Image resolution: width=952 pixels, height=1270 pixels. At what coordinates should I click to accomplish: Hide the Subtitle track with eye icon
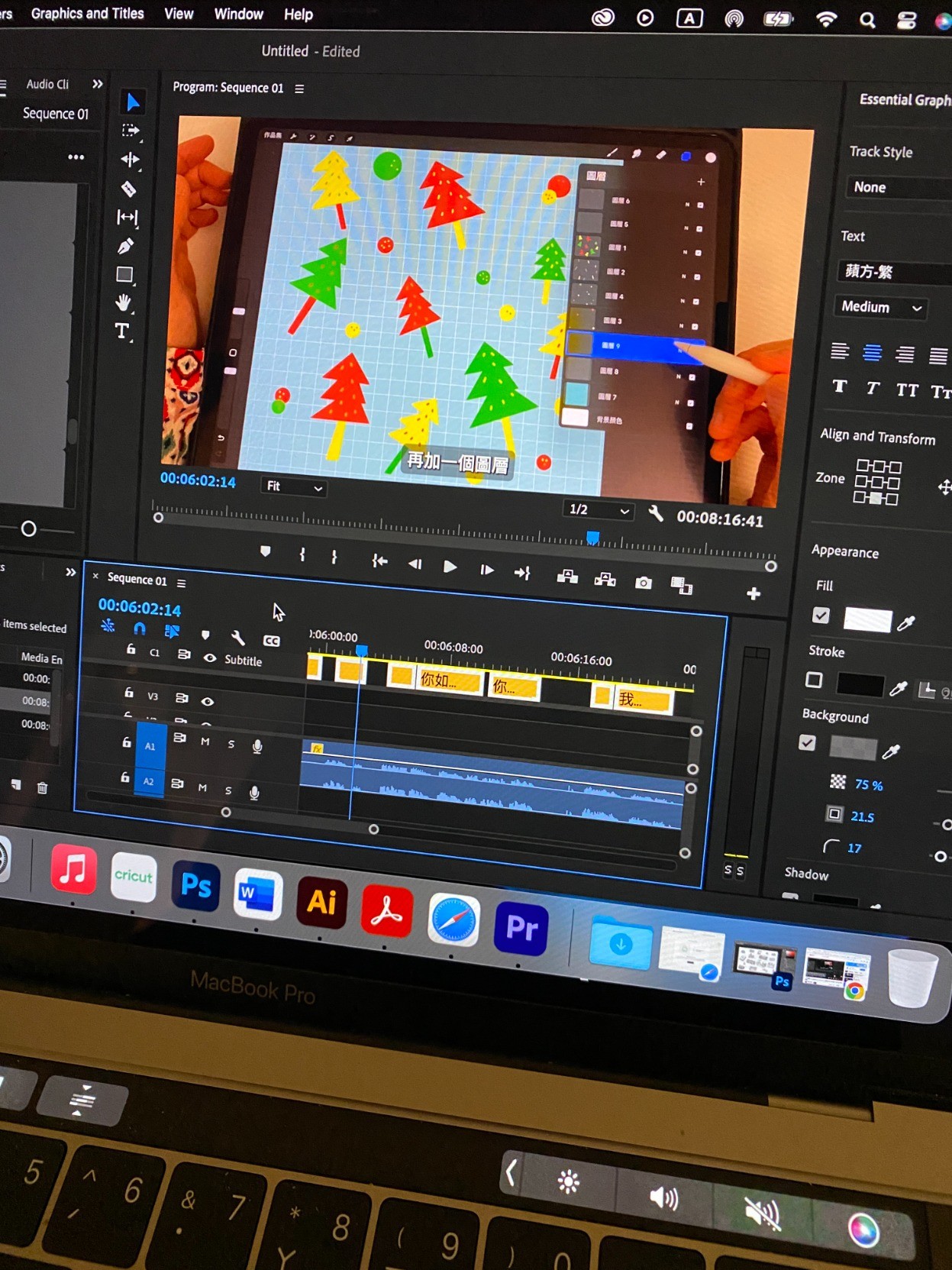[x=210, y=658]
